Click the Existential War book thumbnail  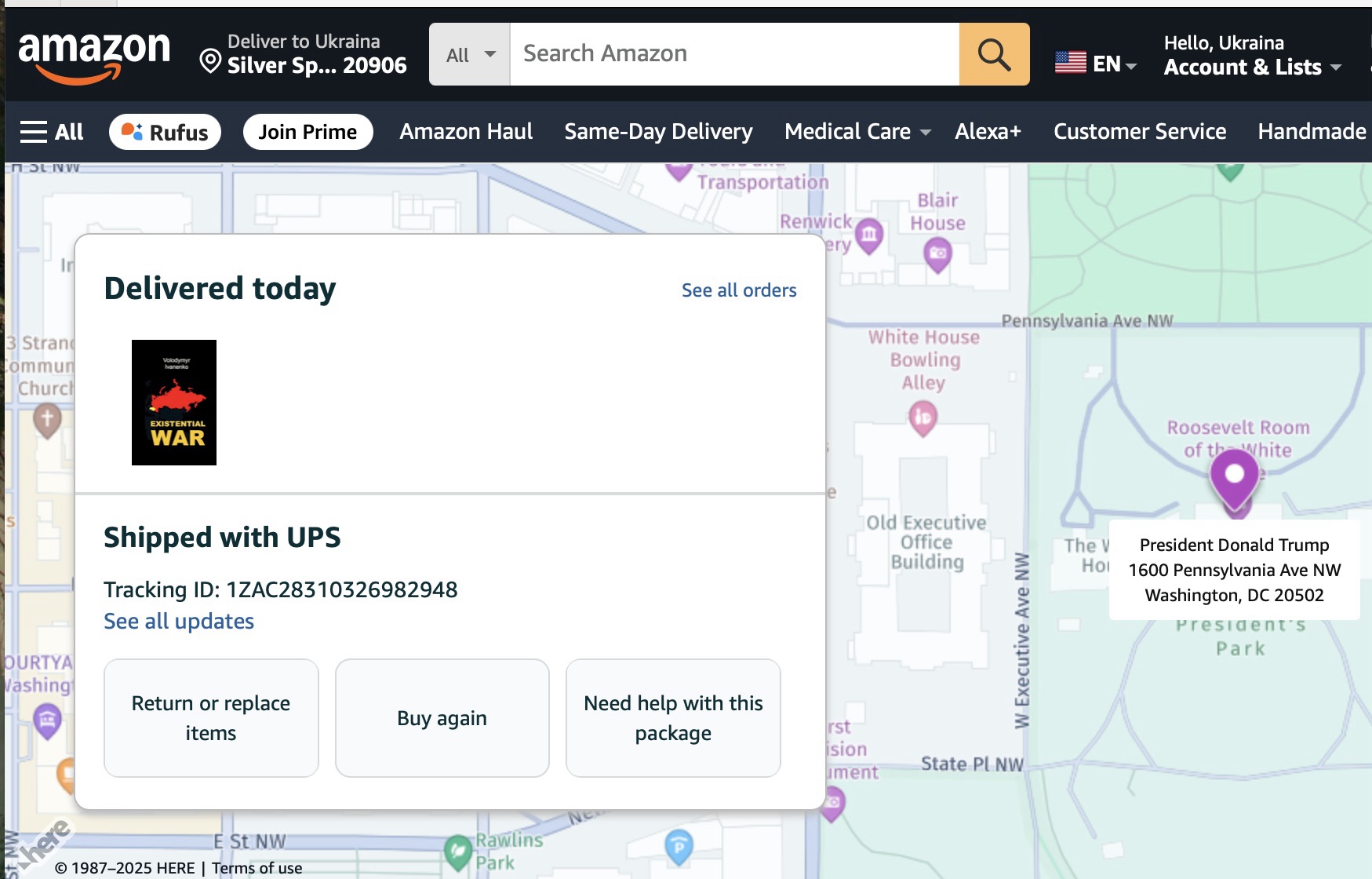[x=174, y=403]
